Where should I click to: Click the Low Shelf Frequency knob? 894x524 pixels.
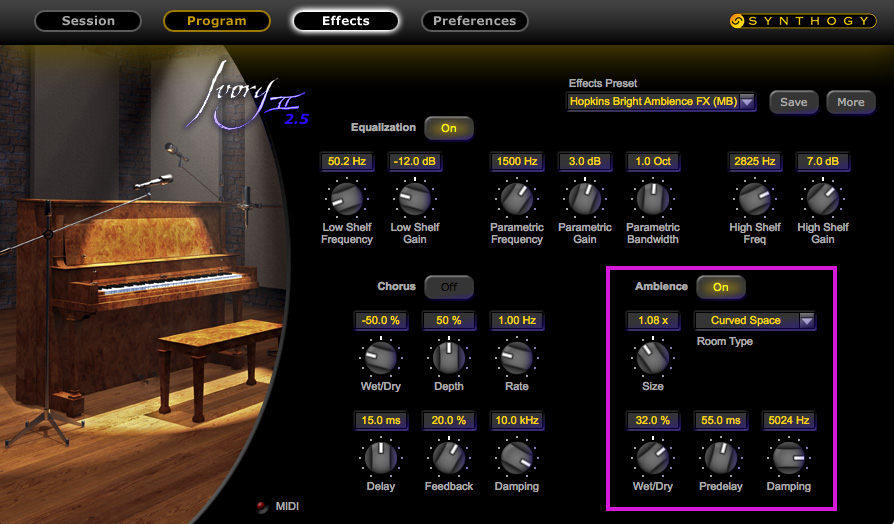[347, 199]
